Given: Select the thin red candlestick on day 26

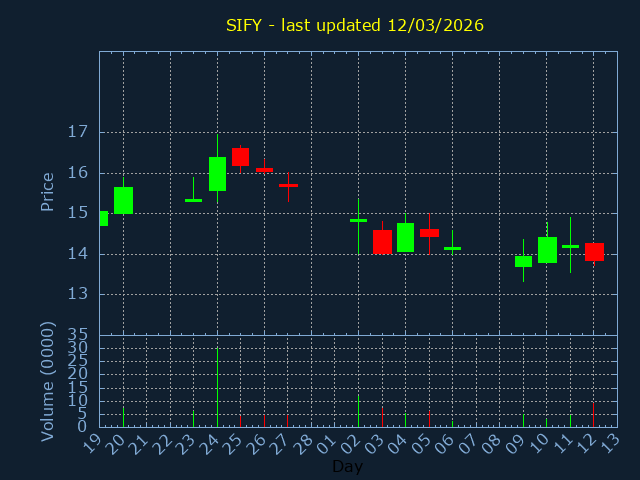Looking at the screenshot, I should coord(264,170).
